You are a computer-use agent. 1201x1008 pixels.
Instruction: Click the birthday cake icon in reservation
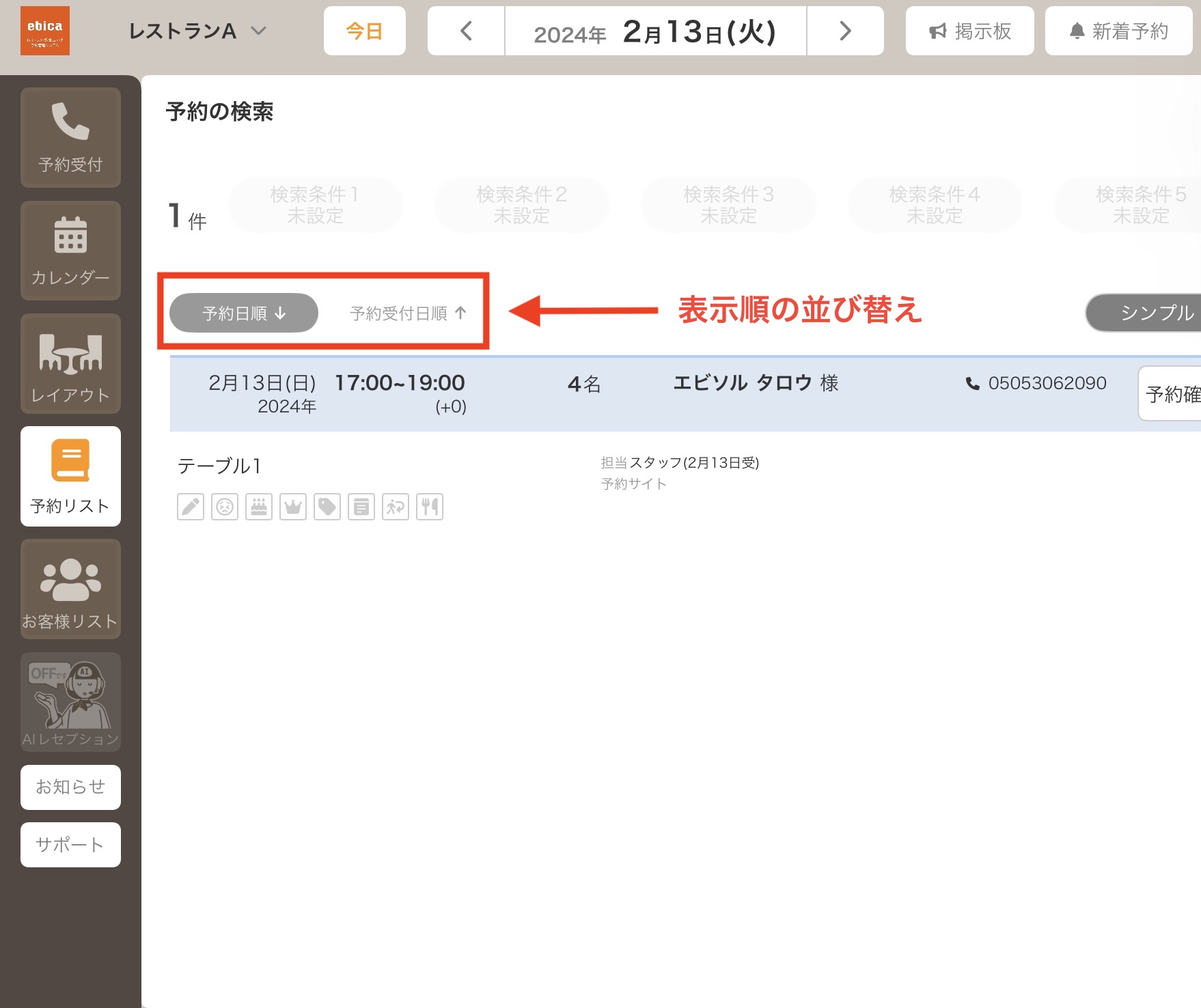(x=259, y=507)
